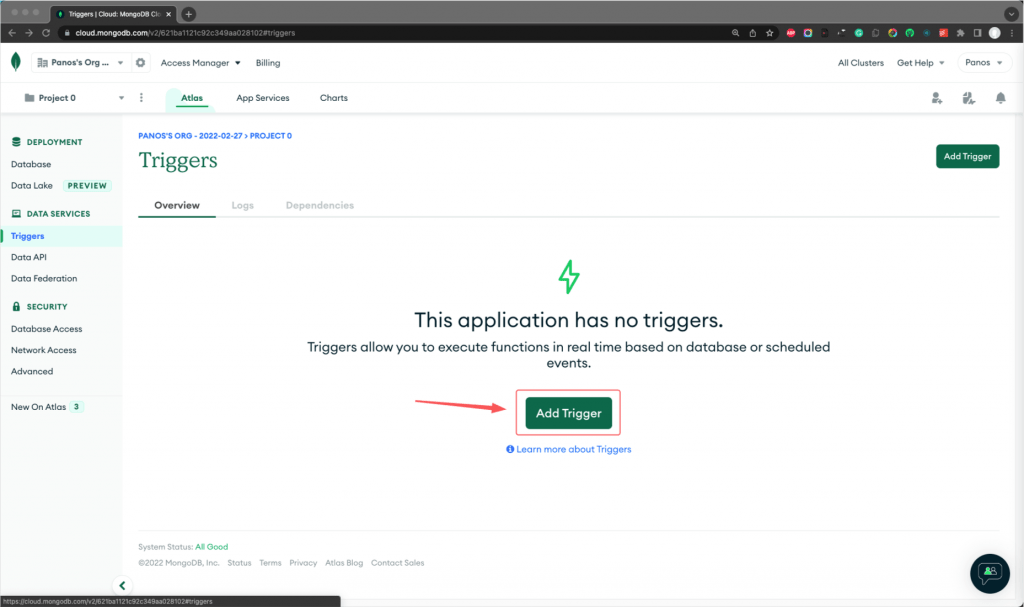Screen dimensions: 1024x607
Task: Click the share page icon in address bar
Action: point(752,33)
